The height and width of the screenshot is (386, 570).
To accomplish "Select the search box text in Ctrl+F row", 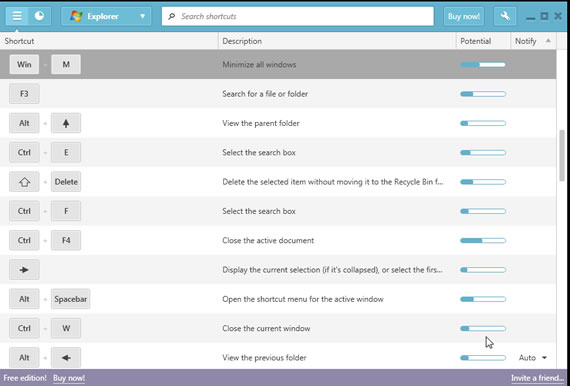I will tap(259, 211).
